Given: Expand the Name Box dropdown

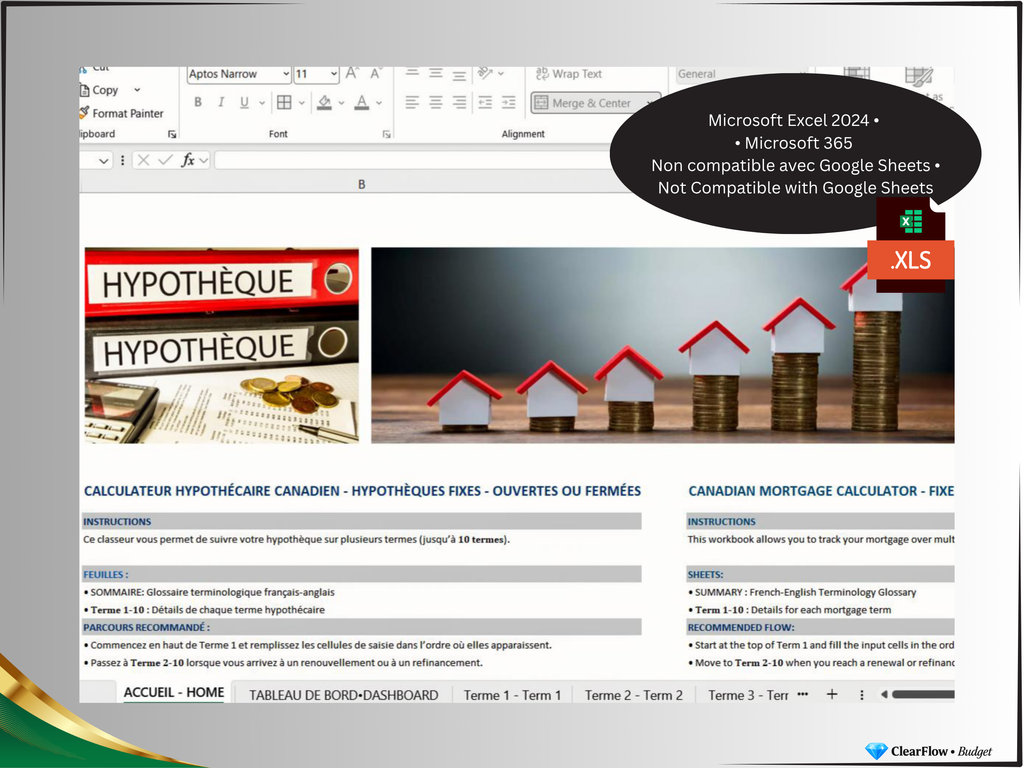Looking at the screenshot, I should (103, 161).
